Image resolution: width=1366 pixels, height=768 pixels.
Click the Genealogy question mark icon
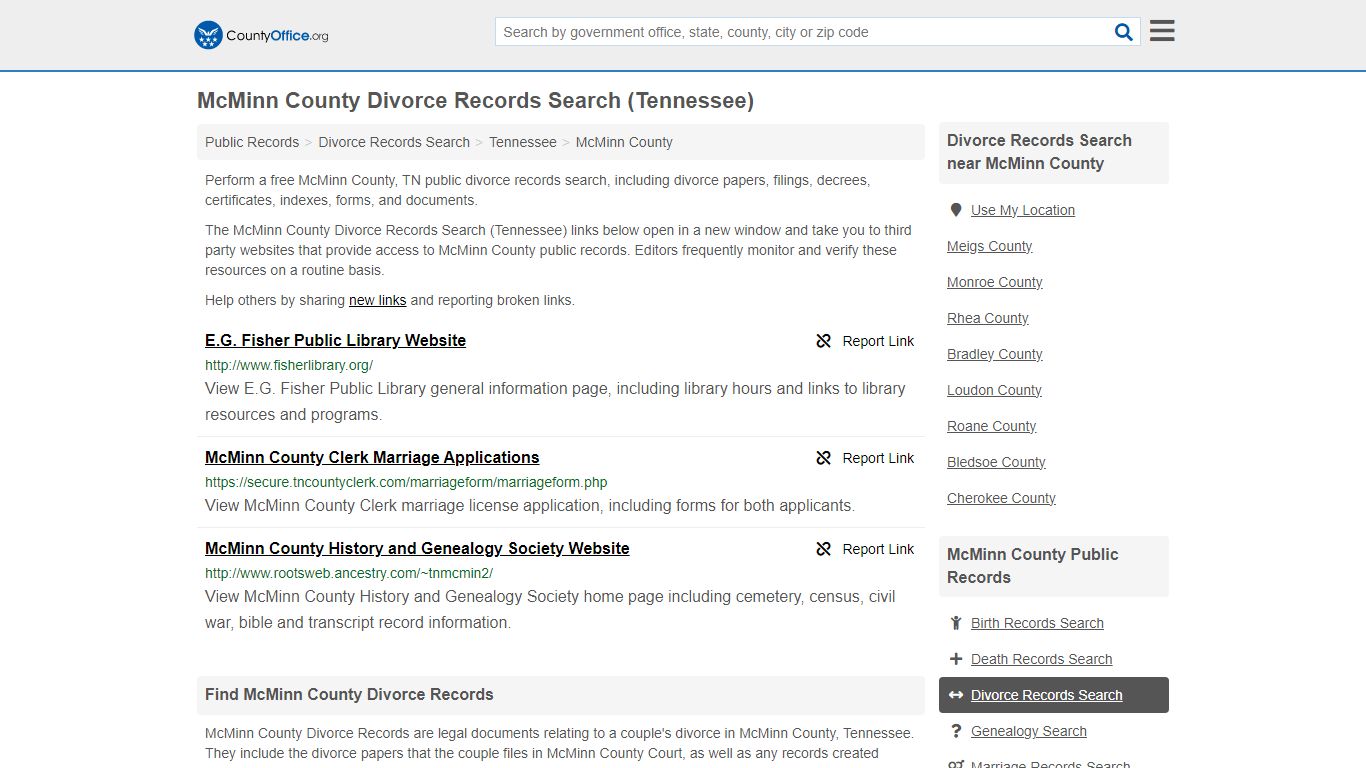956,731
